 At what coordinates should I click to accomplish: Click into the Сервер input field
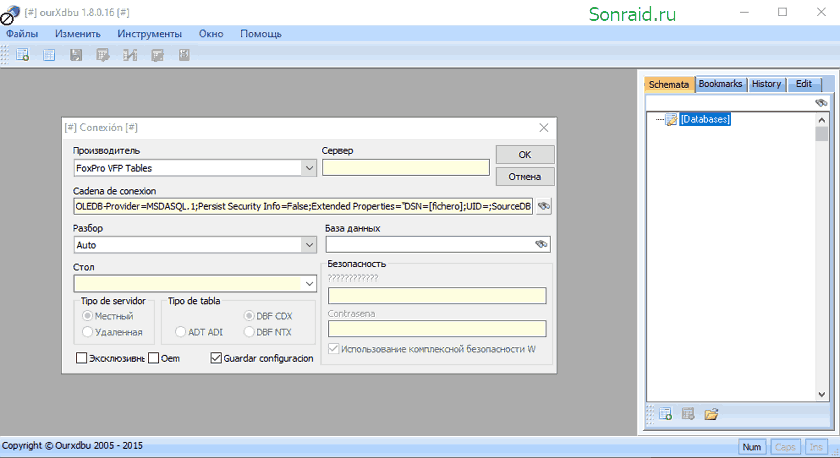pos(406,168)
